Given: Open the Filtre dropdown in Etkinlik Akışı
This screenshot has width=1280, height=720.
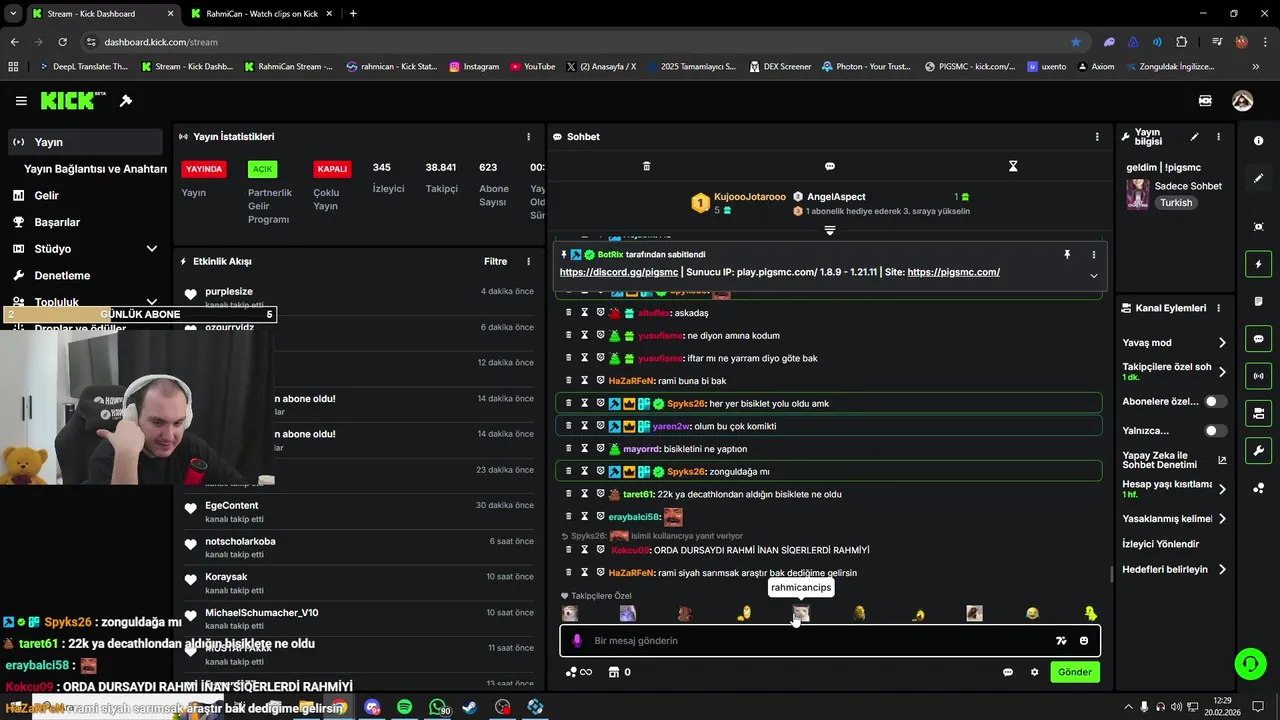Looking at the screenshot, I should (x=495, y=262).
